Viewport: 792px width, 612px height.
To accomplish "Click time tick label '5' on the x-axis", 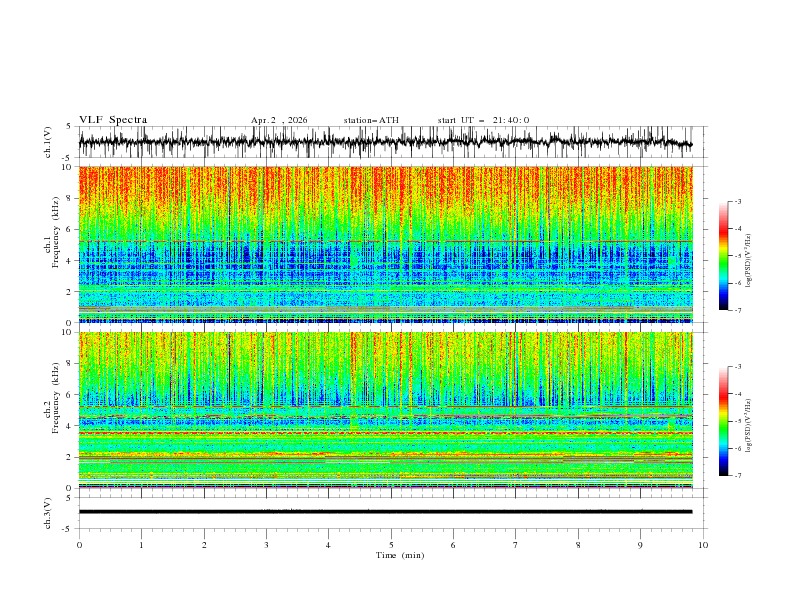I will [391, 545].
